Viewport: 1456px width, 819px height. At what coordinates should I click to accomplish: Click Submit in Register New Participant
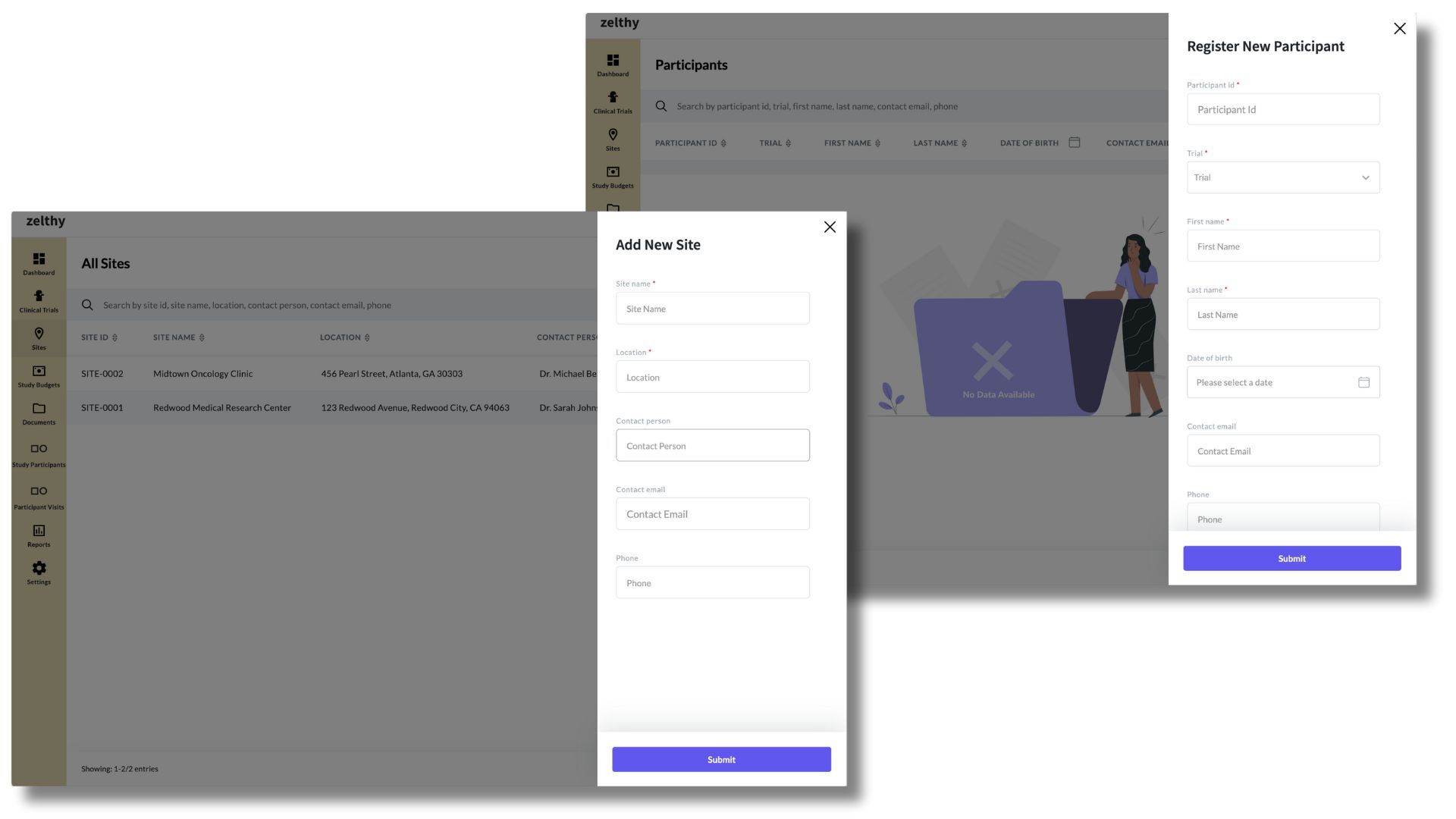1291,558
